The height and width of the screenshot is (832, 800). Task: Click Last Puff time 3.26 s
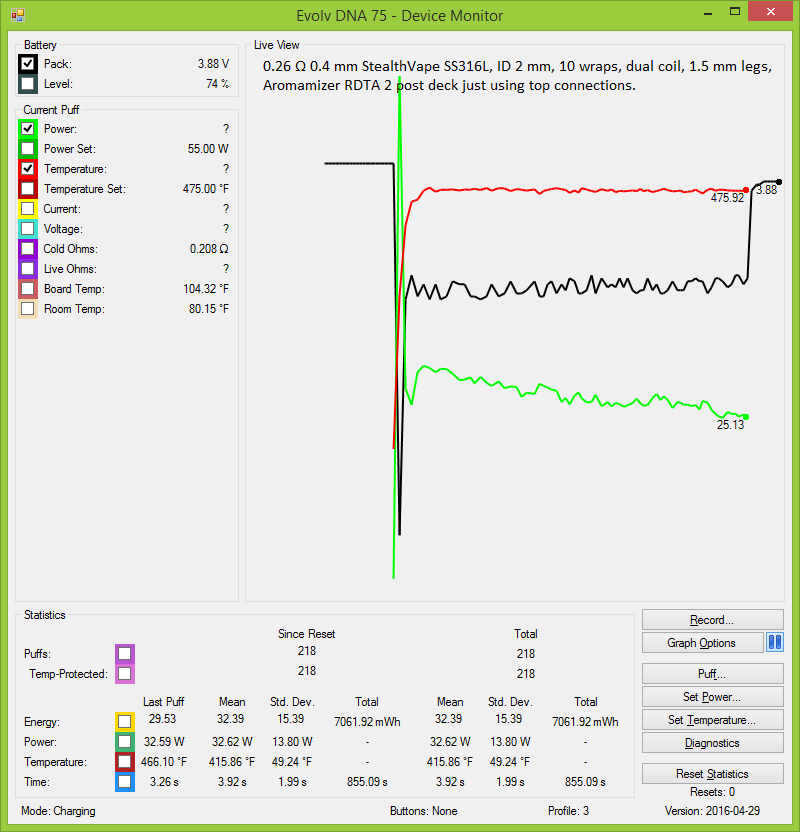tap(164, 782)
